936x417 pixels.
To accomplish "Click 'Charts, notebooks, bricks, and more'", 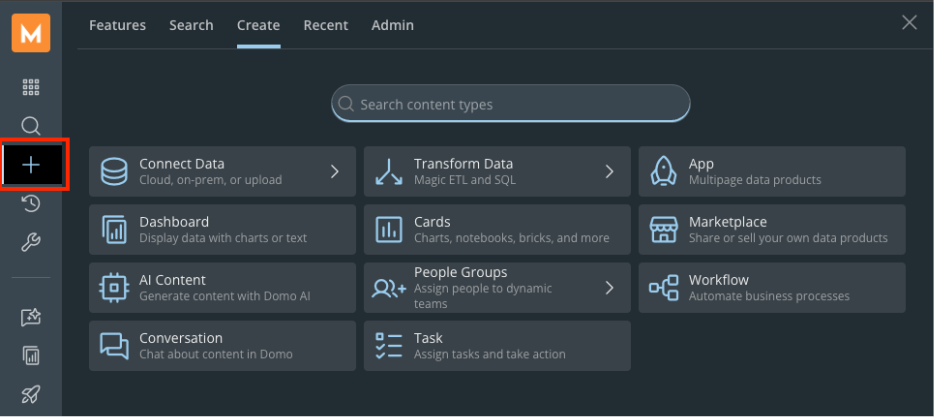I will click(512, 237).
